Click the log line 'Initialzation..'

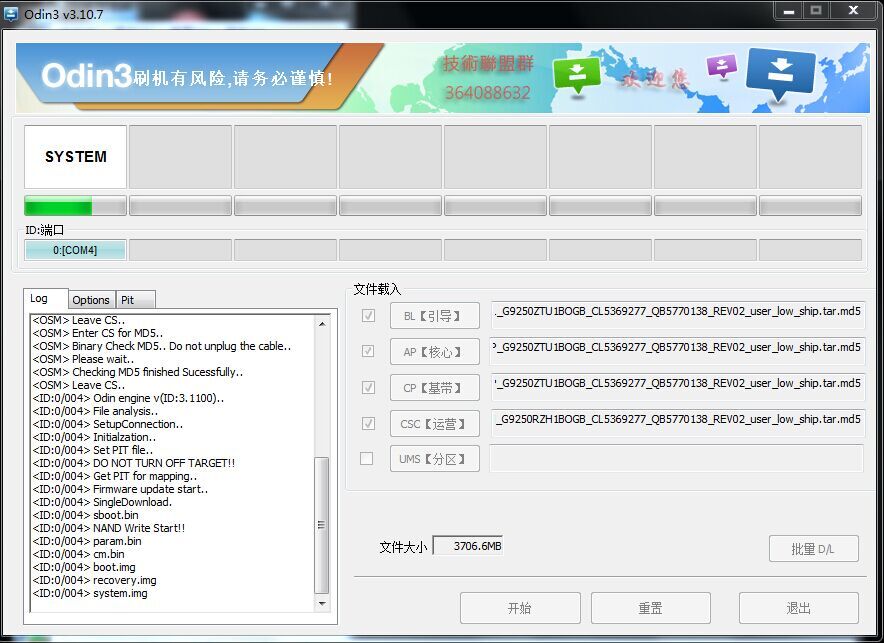click(x=94, y=437)
